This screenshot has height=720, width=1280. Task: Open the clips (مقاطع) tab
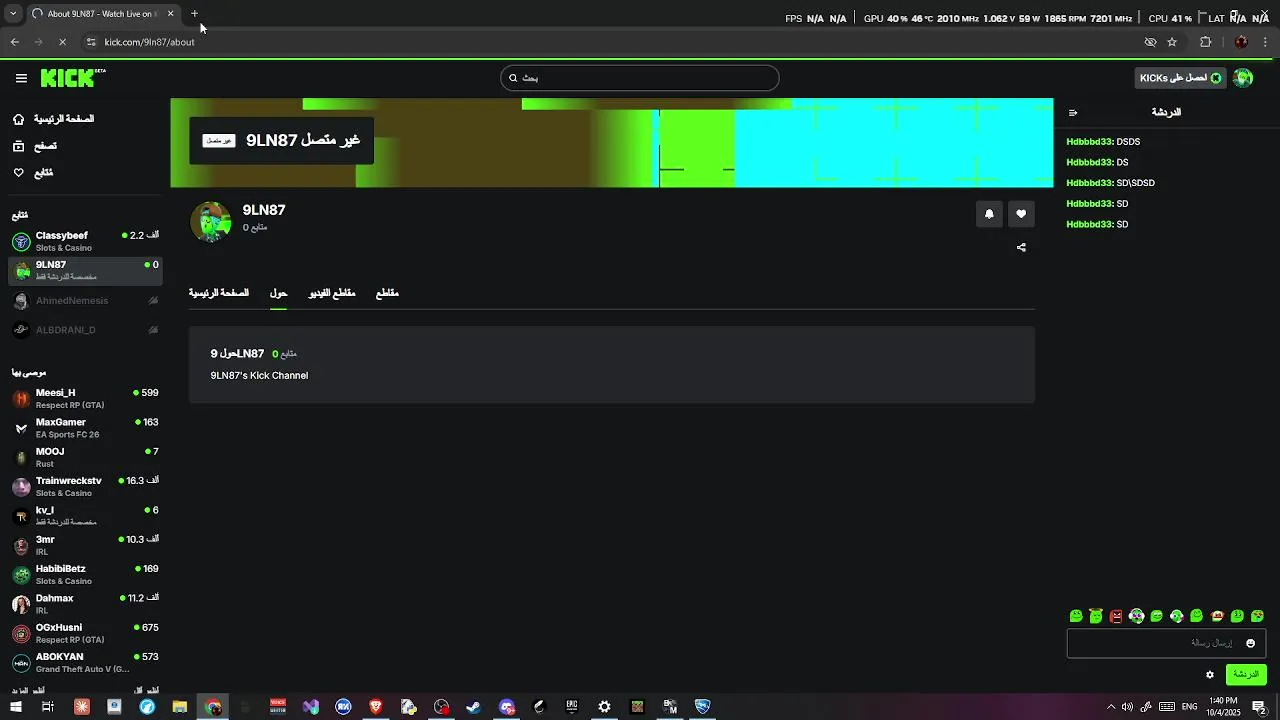click(387, 293)
